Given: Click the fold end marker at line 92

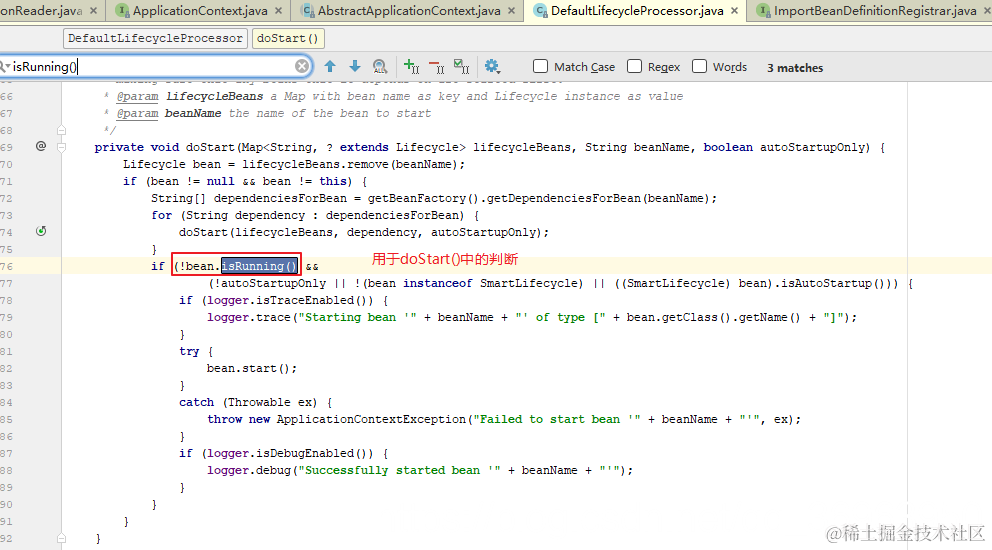Looking at the screenshot, I should [x=61, y=539].
